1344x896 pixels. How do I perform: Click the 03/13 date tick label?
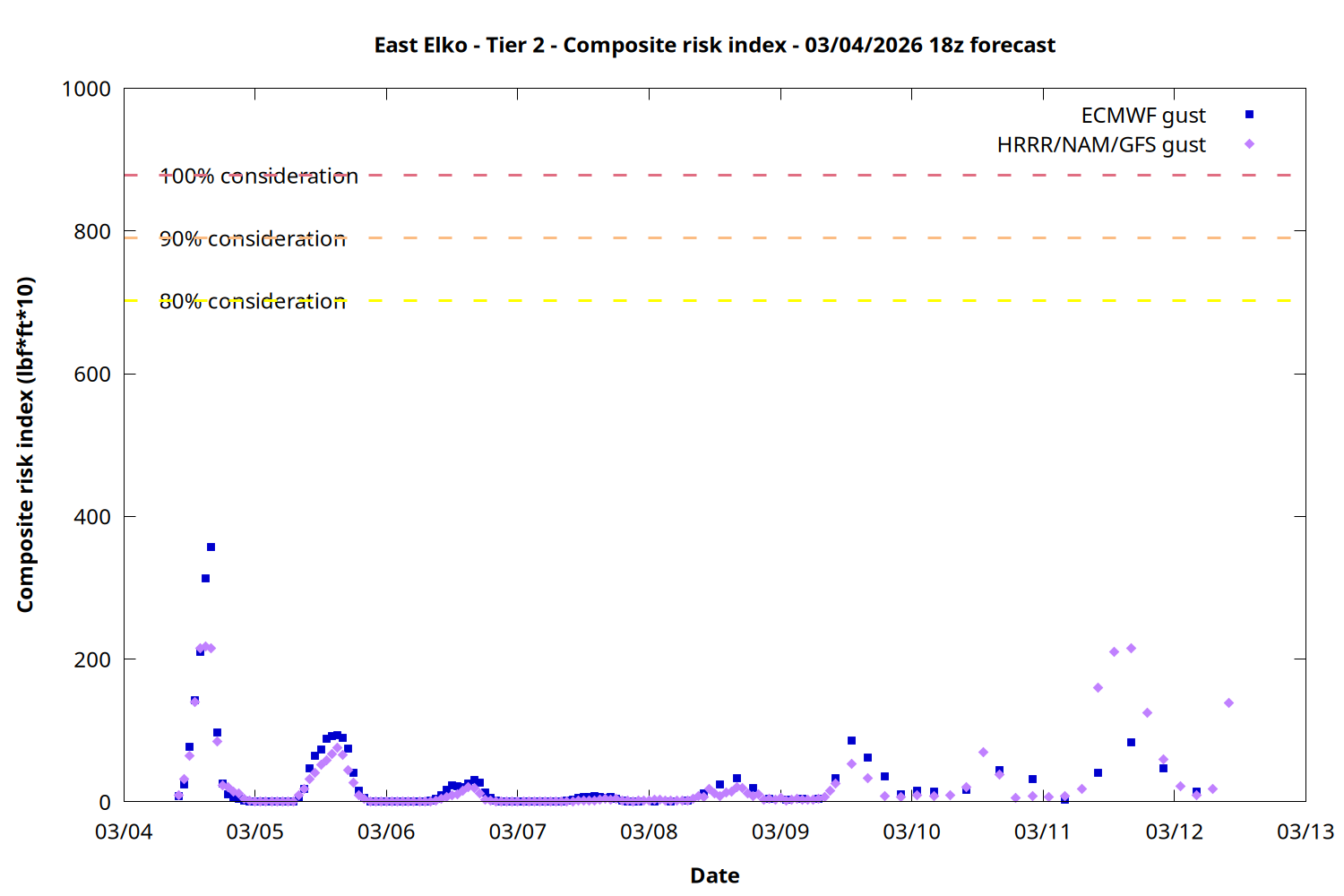point(1305,831)
